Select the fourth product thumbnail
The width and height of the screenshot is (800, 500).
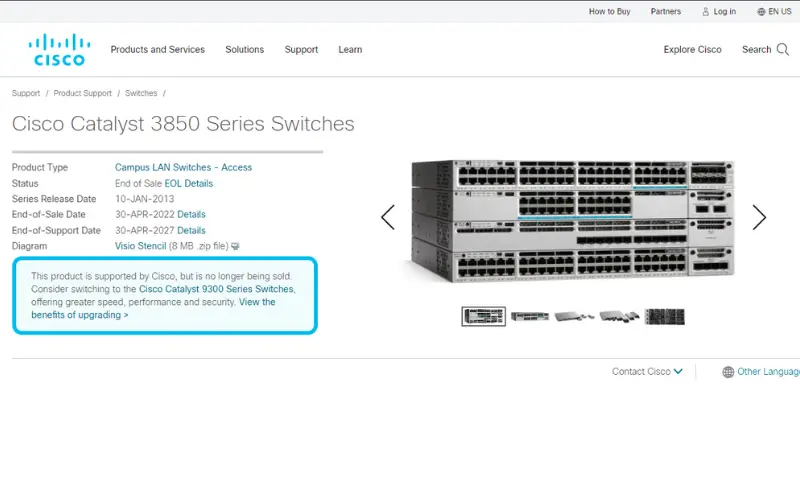(619, 316)
